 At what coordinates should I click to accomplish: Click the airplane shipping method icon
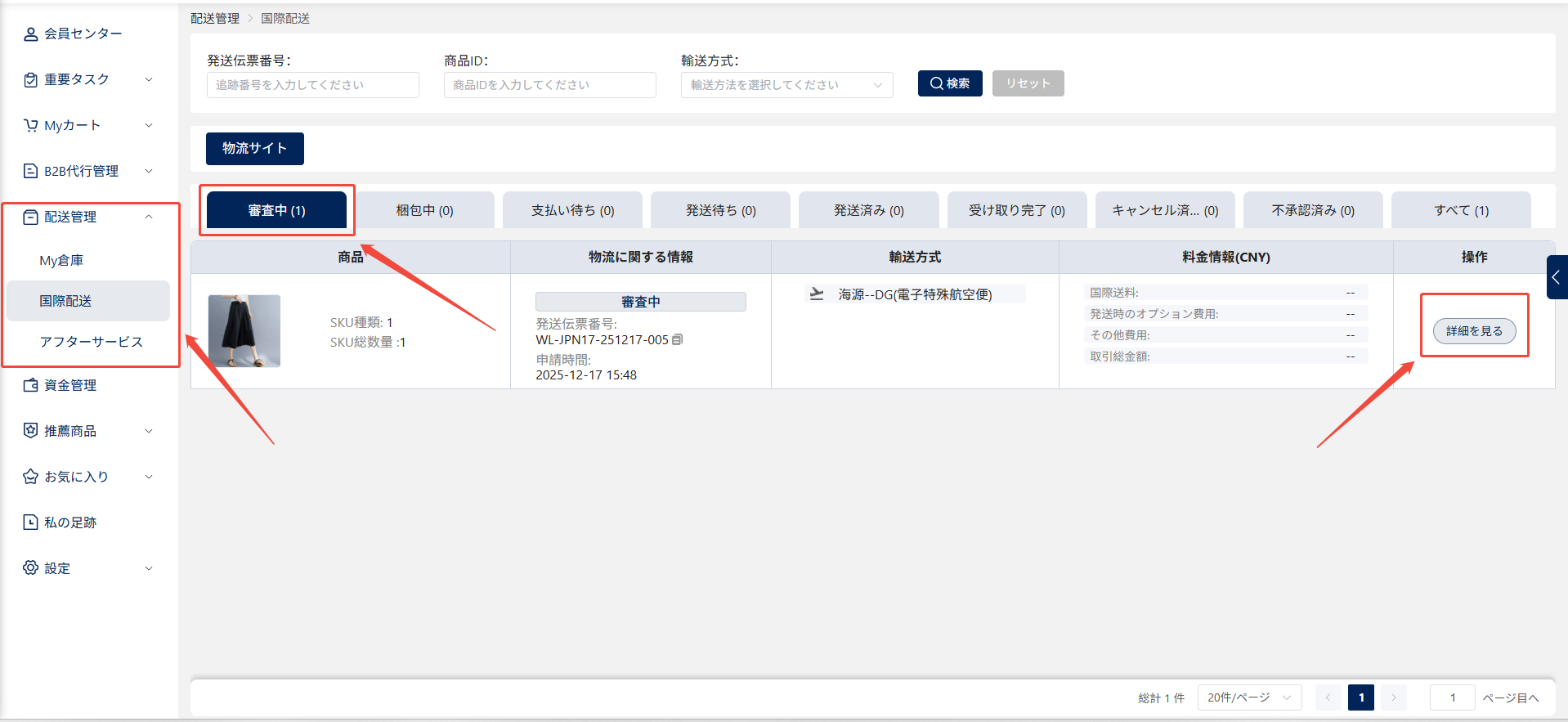point(816,294)
